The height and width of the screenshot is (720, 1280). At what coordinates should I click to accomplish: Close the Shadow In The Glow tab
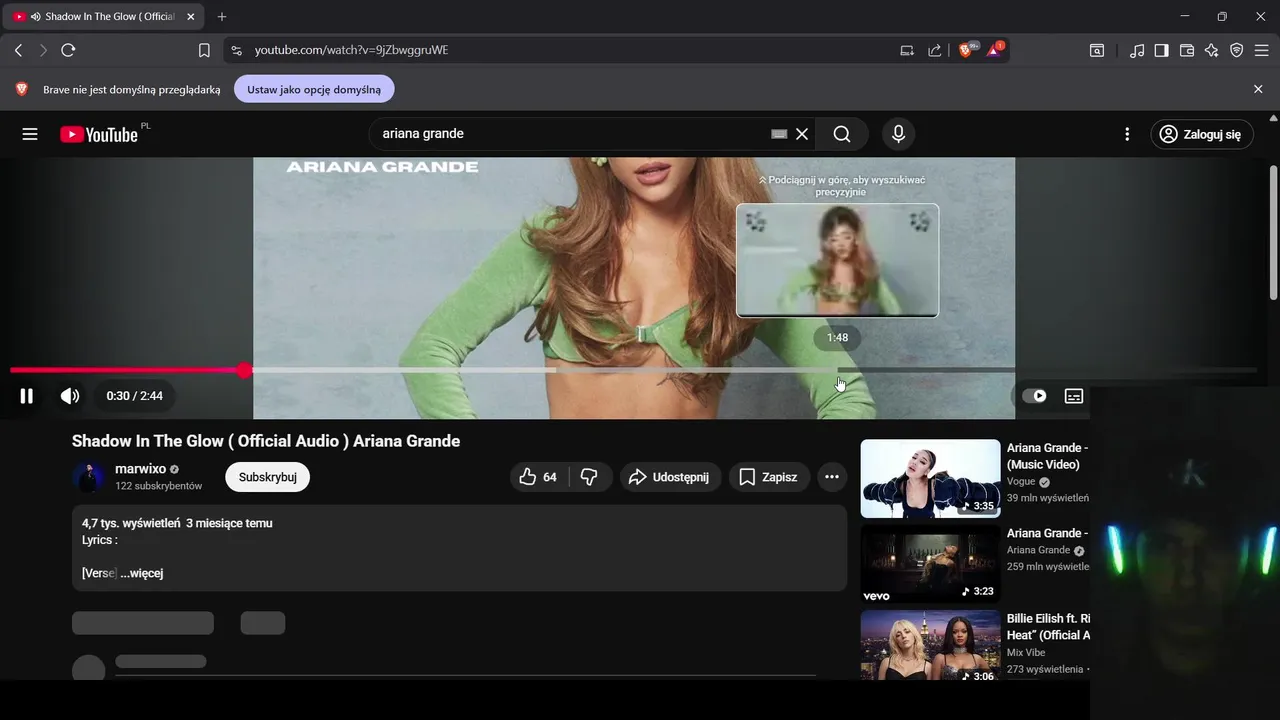(191, 17)
